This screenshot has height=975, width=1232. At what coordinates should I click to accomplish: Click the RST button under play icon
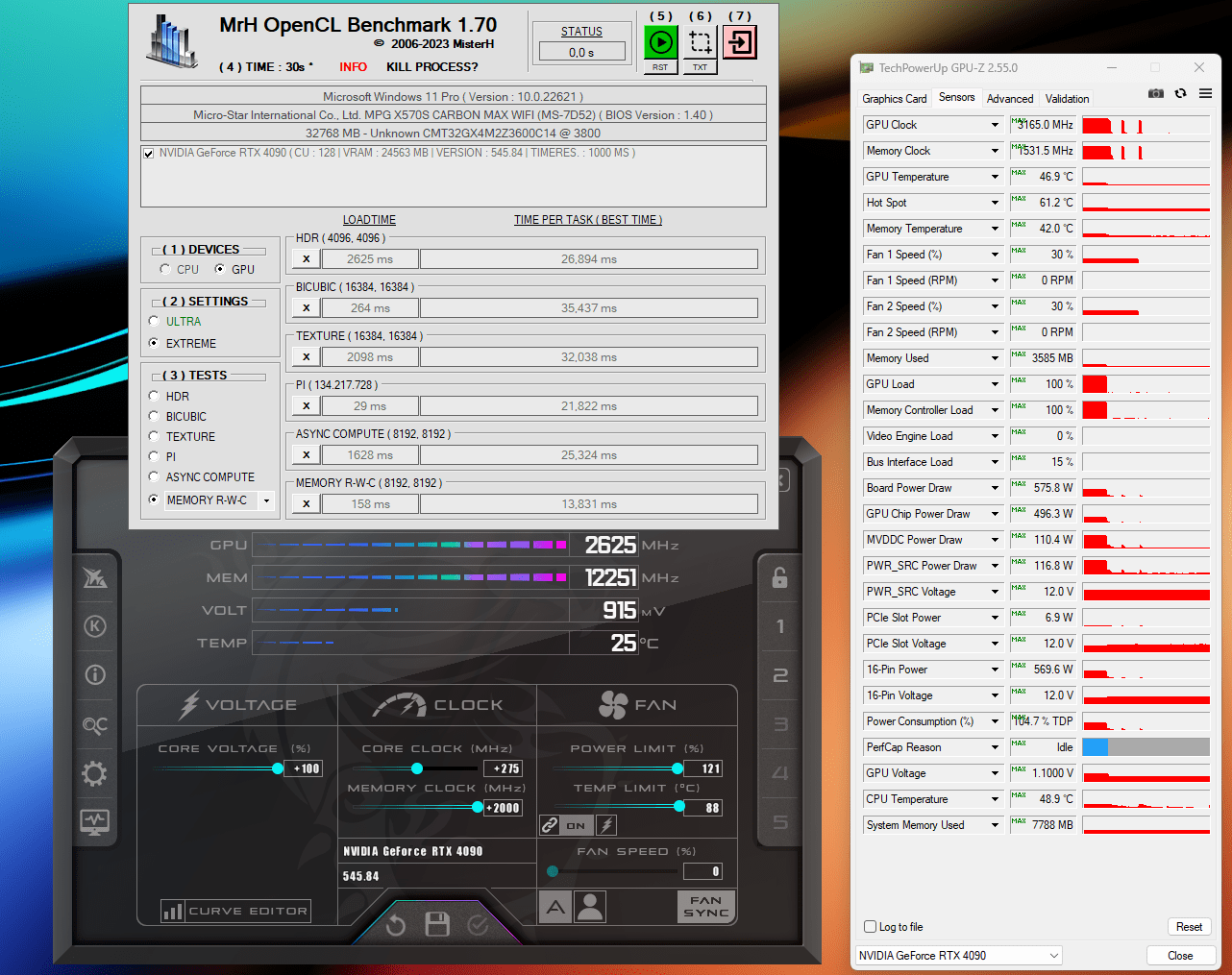coord(660,67)
